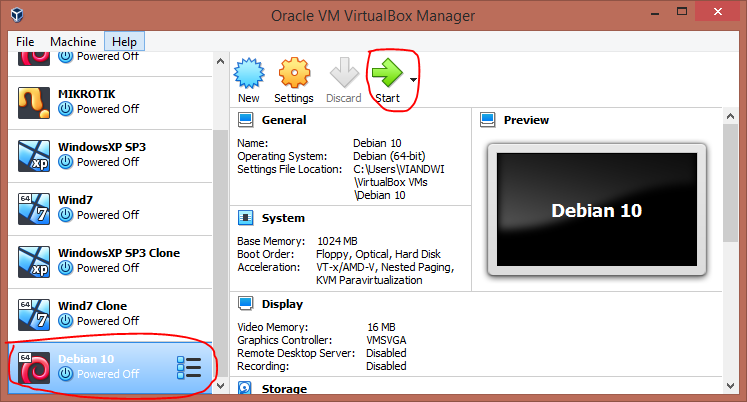747x402 pixels.
Task: Click the Display section screen icon
Action: coord(245,304)
